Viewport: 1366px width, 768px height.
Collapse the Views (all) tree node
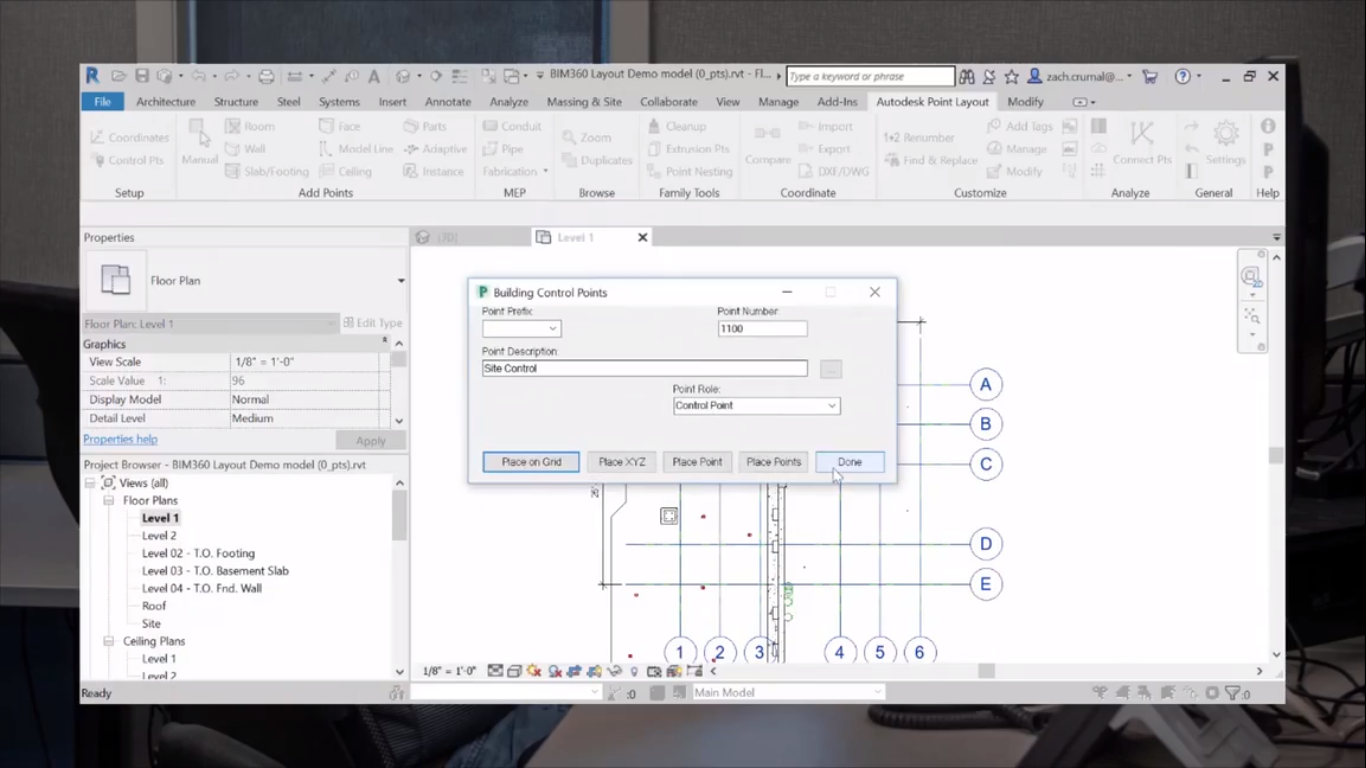coord(90,483)
